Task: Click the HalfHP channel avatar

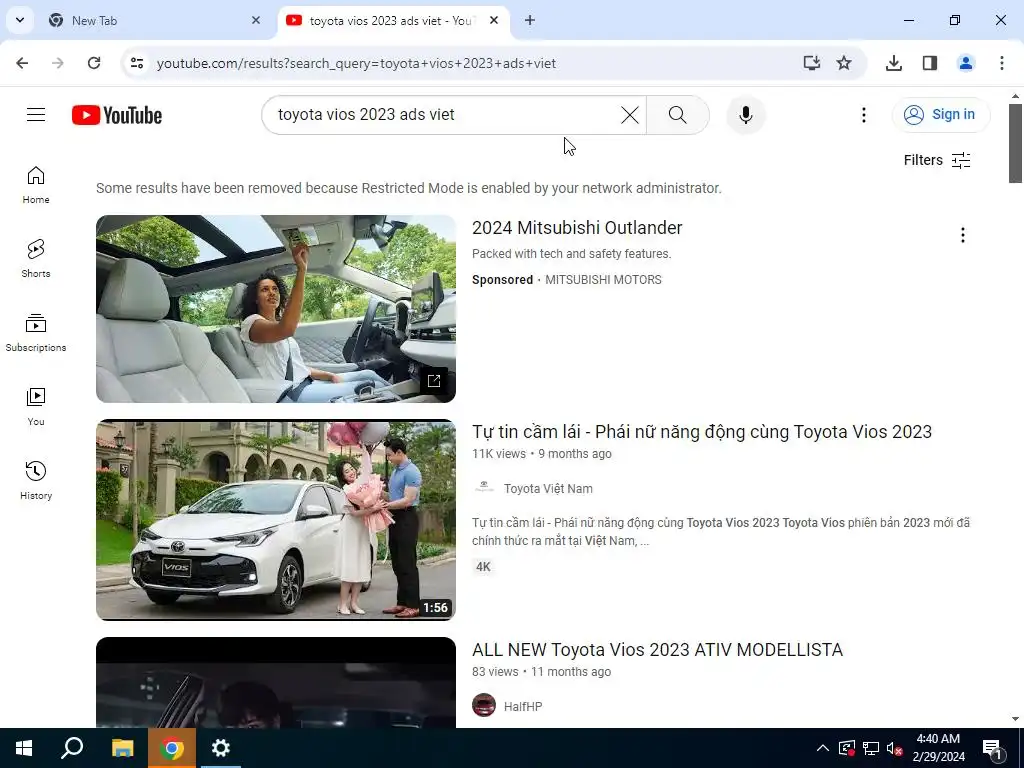Action: coord(484,705)
